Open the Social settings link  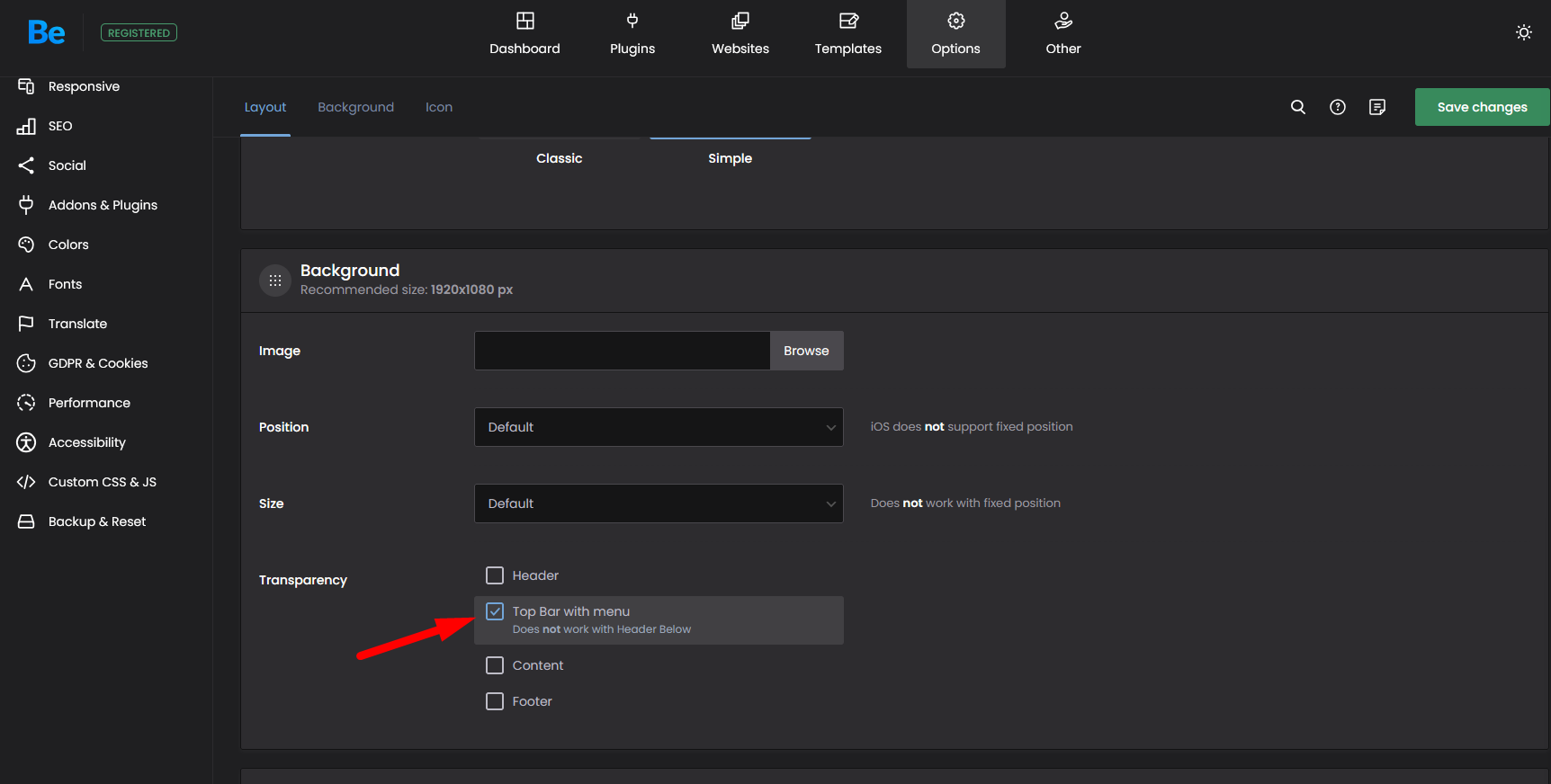point(67,165)
